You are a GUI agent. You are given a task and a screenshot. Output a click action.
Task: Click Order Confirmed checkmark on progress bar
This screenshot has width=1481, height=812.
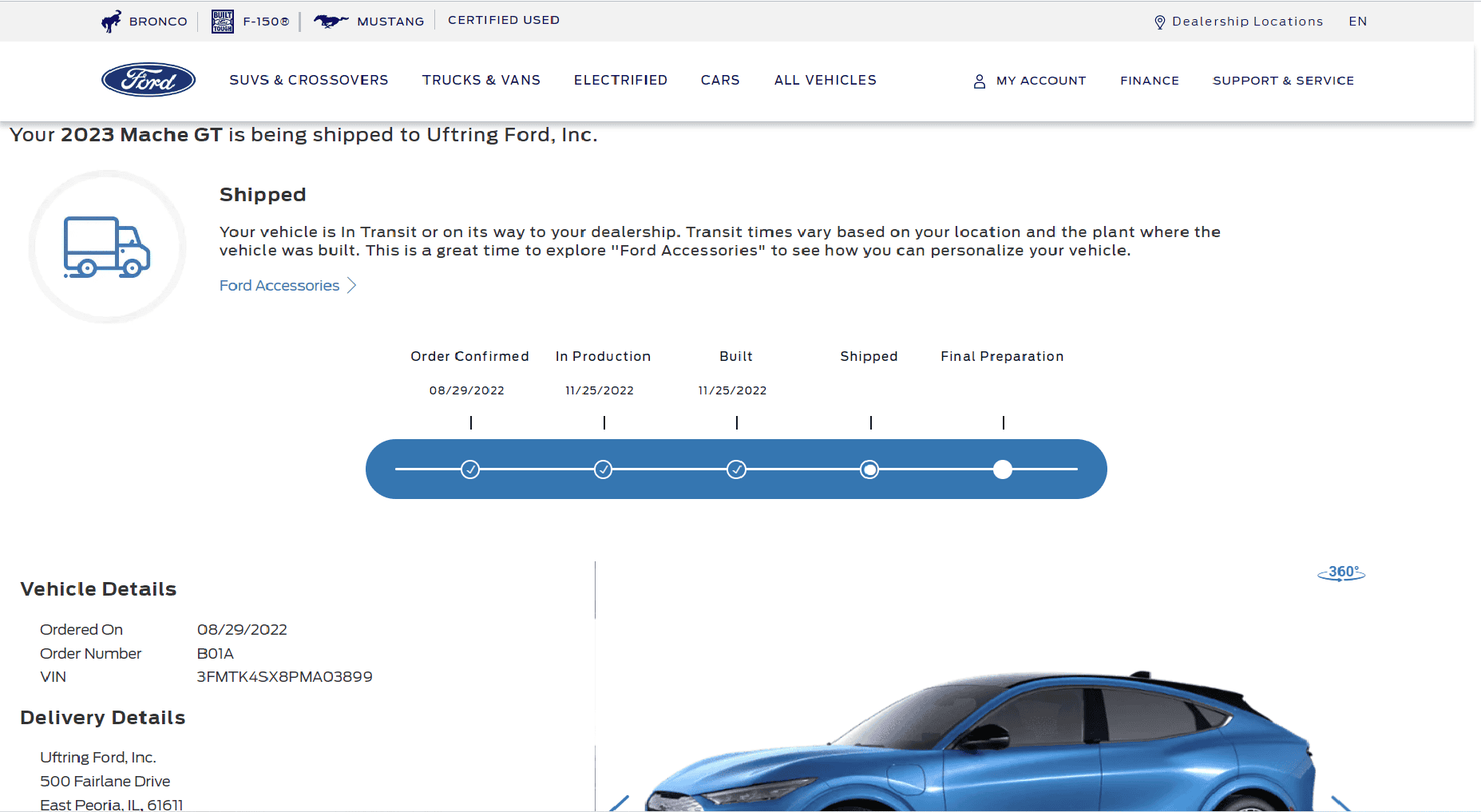point(471,469)
